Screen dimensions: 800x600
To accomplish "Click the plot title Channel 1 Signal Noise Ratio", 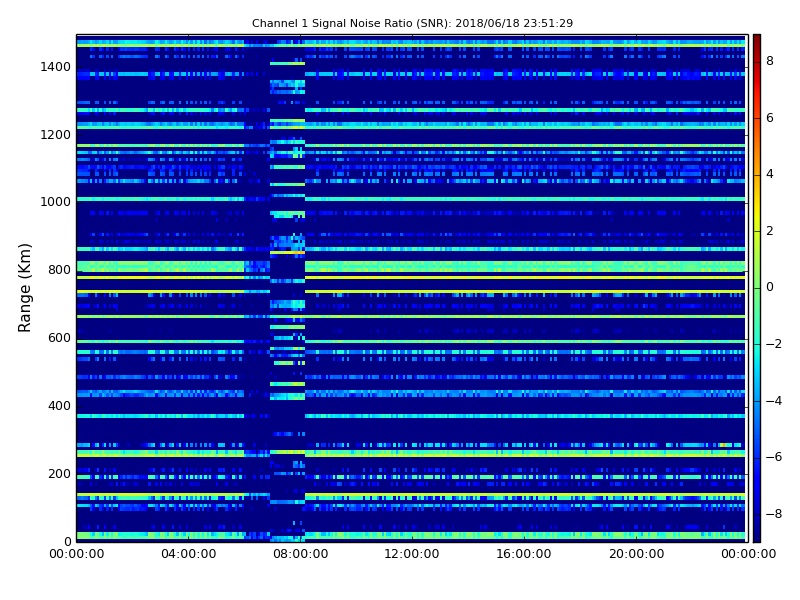I will click(412, 23).
